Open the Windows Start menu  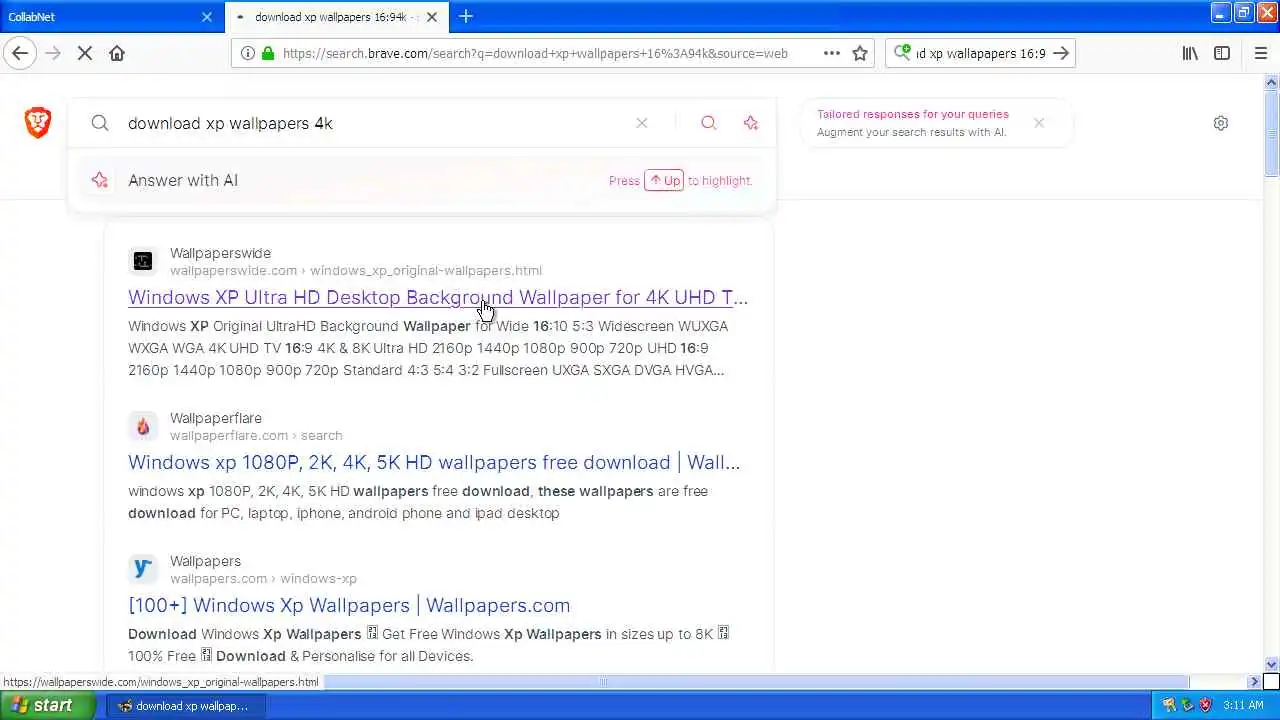pyautogui.click(x=48, y=705)
